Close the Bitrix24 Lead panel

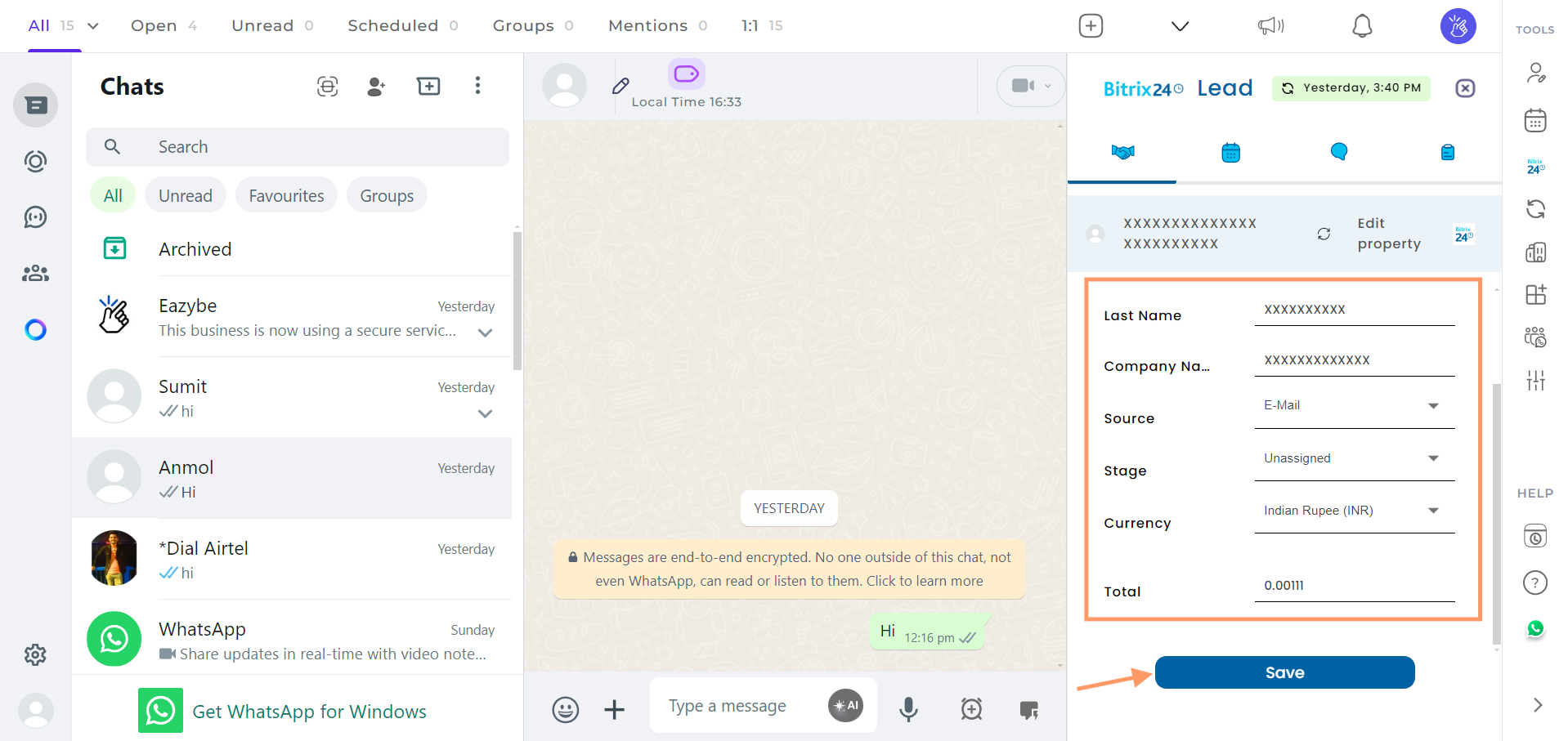[x=1465, y=88]
